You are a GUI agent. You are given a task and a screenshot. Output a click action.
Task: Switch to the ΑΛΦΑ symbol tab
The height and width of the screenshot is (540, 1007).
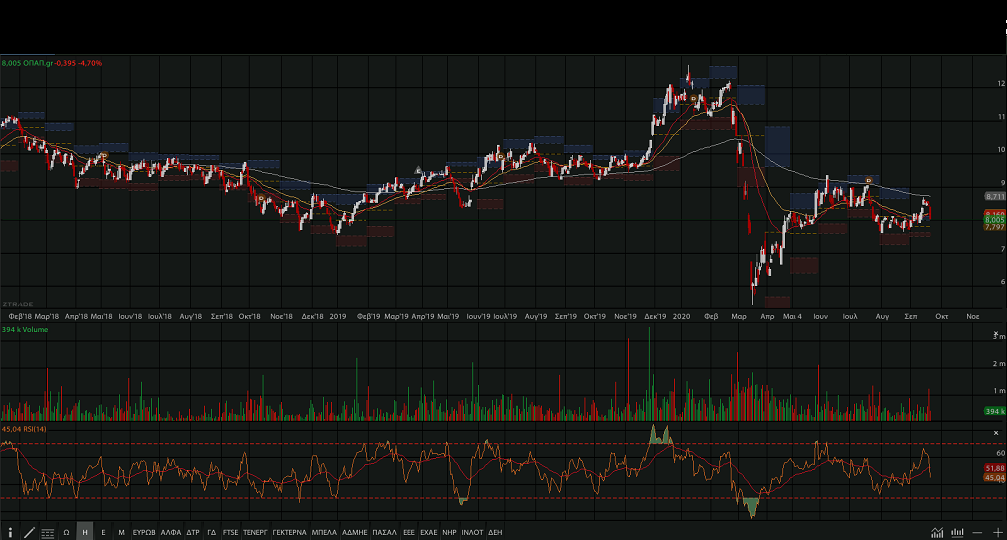click(x=170, y=532)
